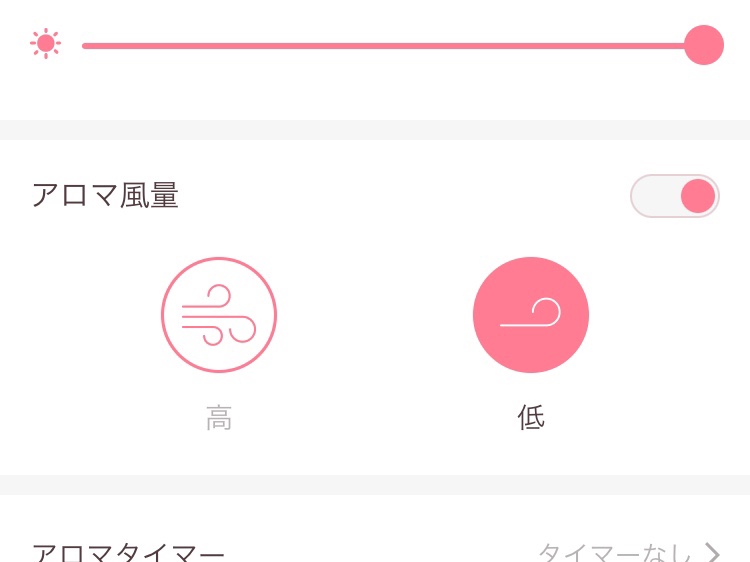This screenshot has height=562, width=750.
Task: Expand the chevron next to タイマーなし
Action: click(713, 552)
